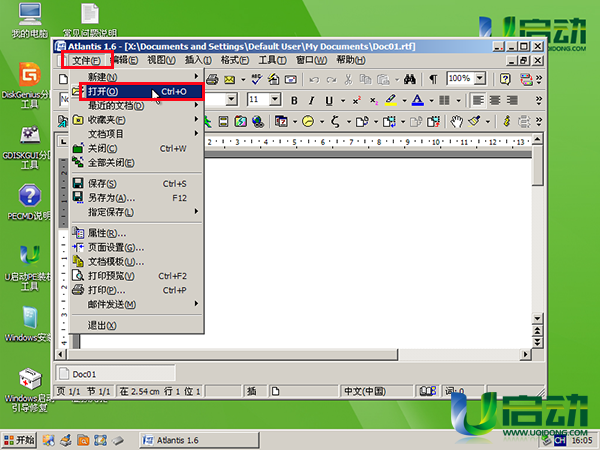Screen dimensions: 600x450
Task: Set left paragraph alignment
Action: coord(478,100)
